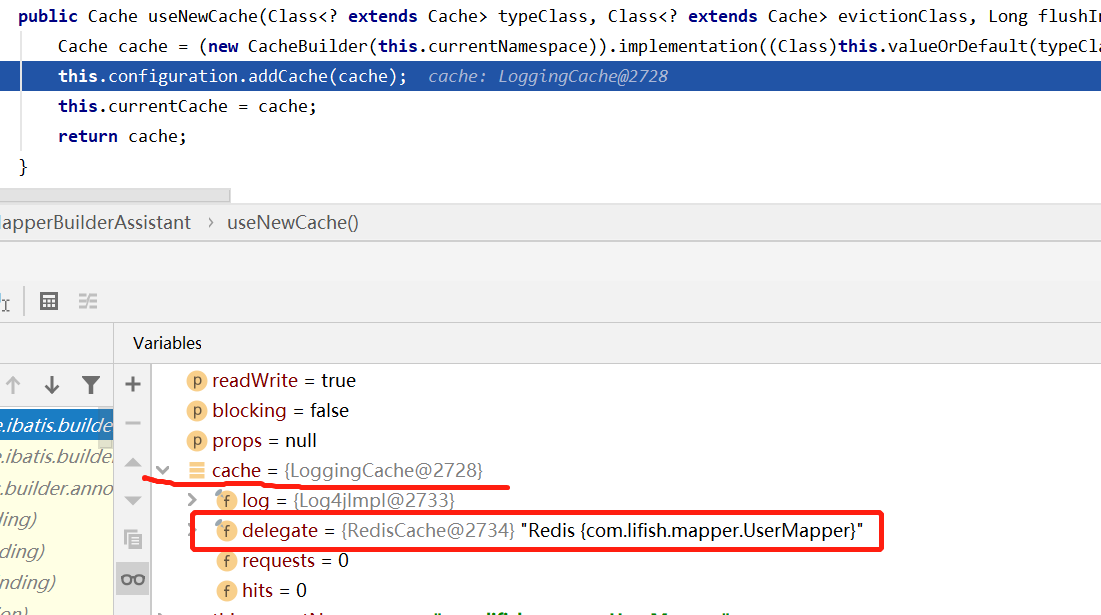The width and height of the screenshot is (1101, 615).
Task: Click useNewCache() in the breadcrumb
Action: [293, 223]
